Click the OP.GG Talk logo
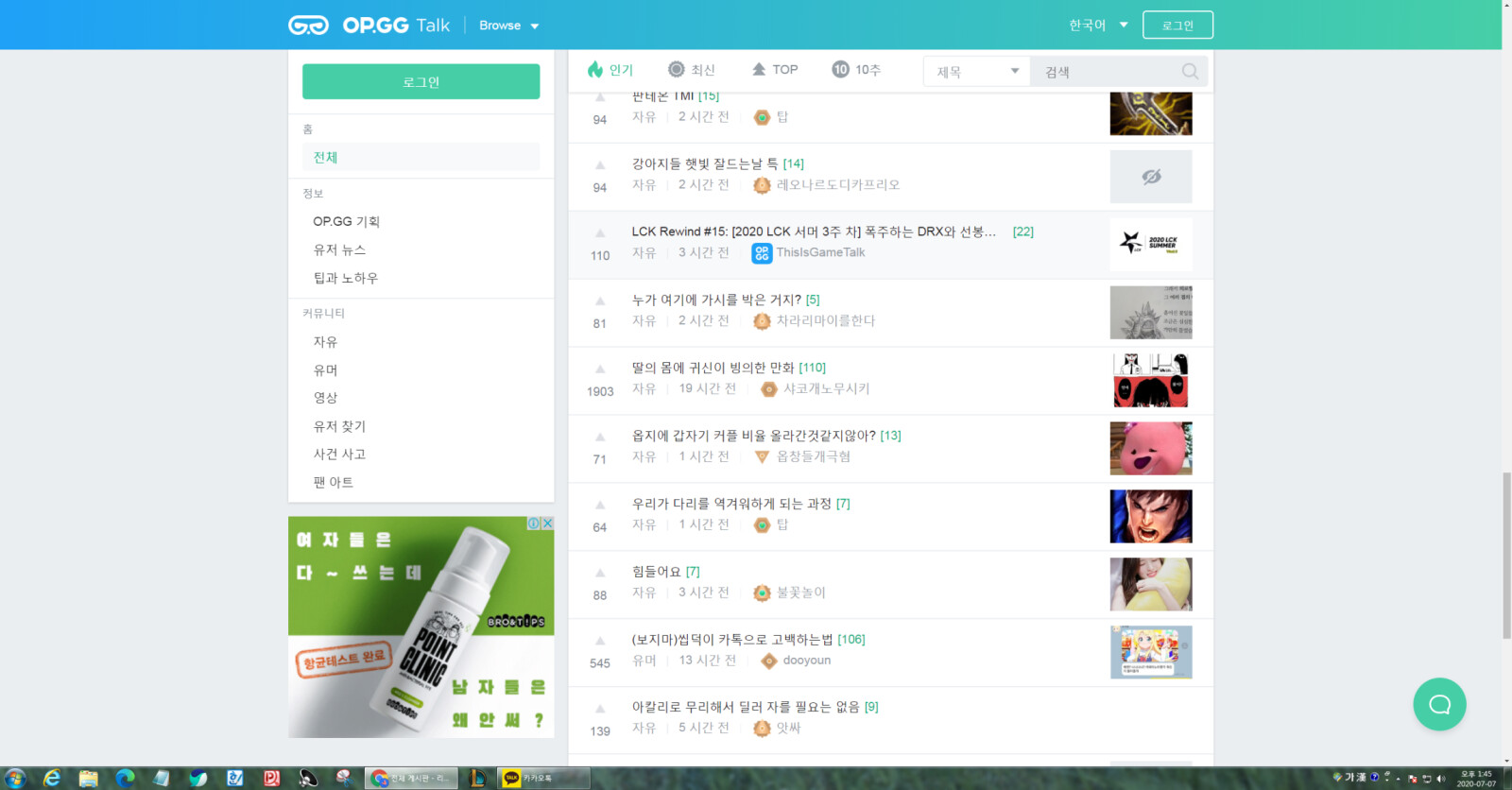Viewport: 1512px width, 790px height. coord(369,26)
